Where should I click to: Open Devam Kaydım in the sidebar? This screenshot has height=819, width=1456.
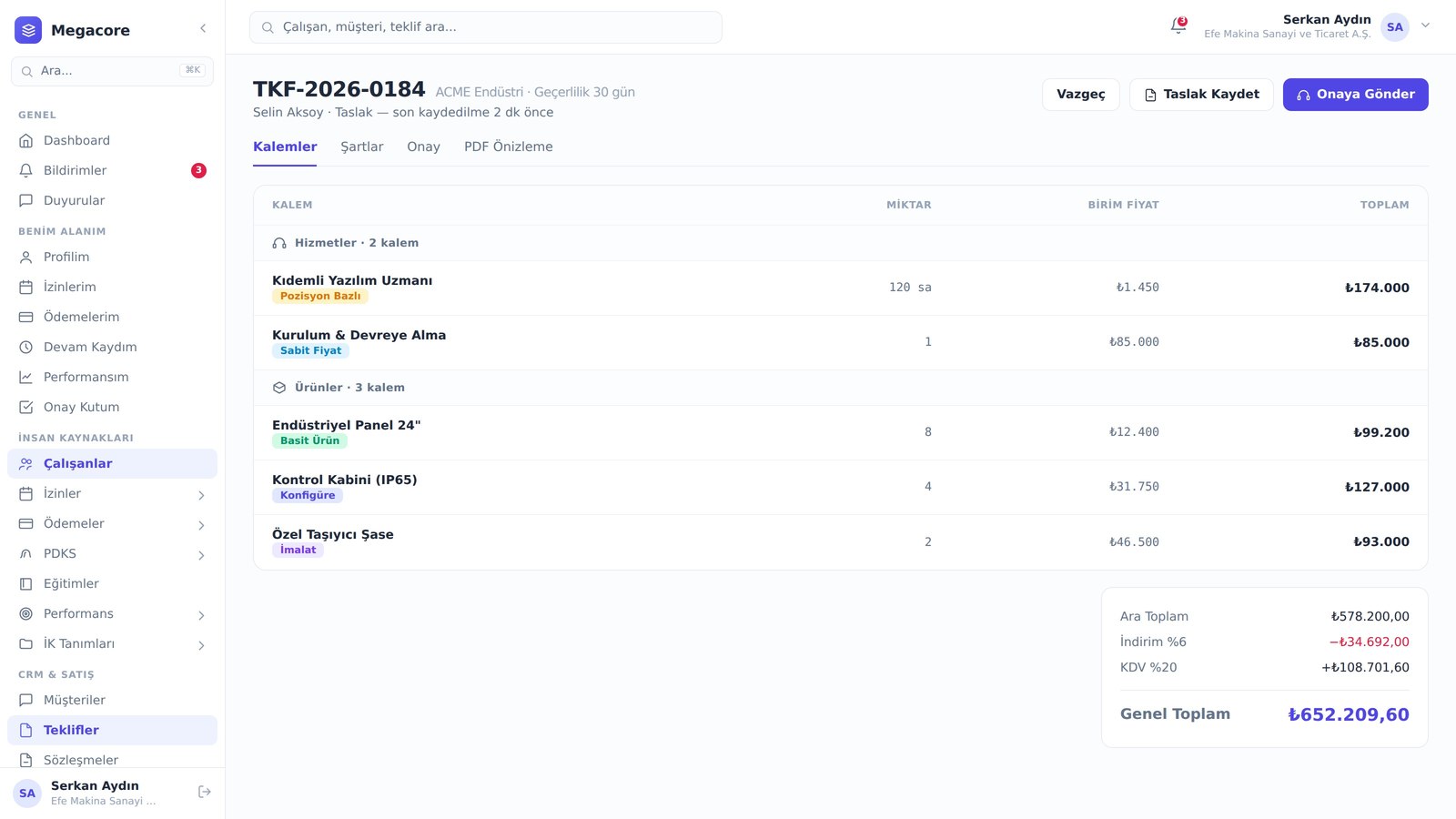coord(112,347)
